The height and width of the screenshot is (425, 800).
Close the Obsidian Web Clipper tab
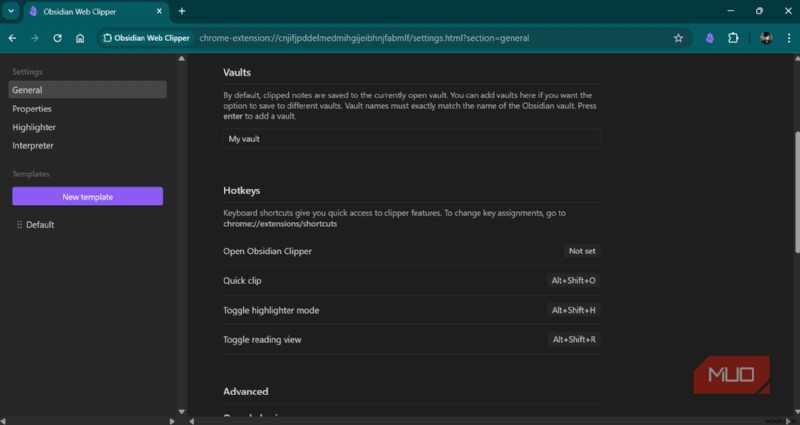(159, 11)
